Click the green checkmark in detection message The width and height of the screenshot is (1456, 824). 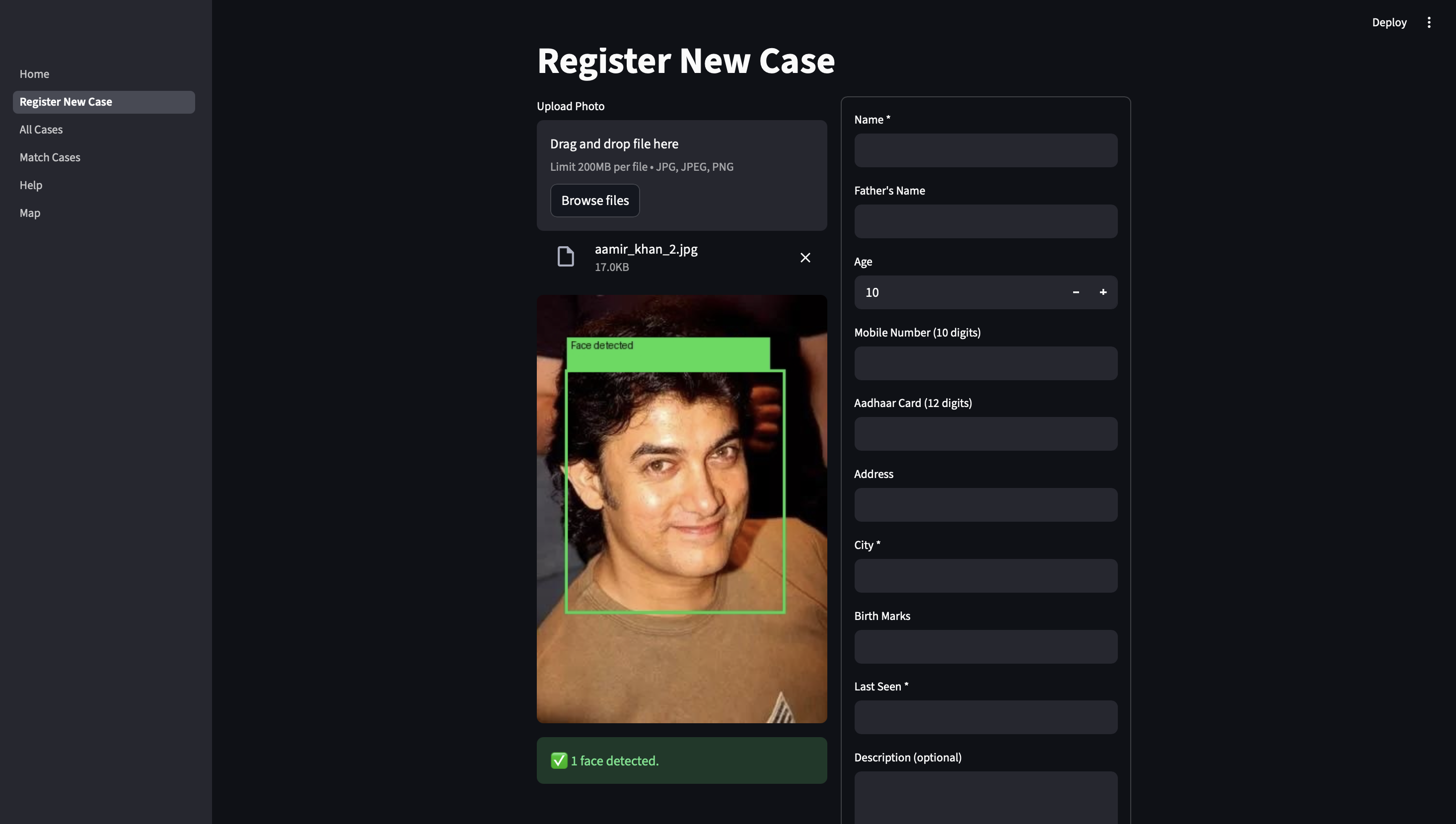pyautogui.click(x=559, y=760)
